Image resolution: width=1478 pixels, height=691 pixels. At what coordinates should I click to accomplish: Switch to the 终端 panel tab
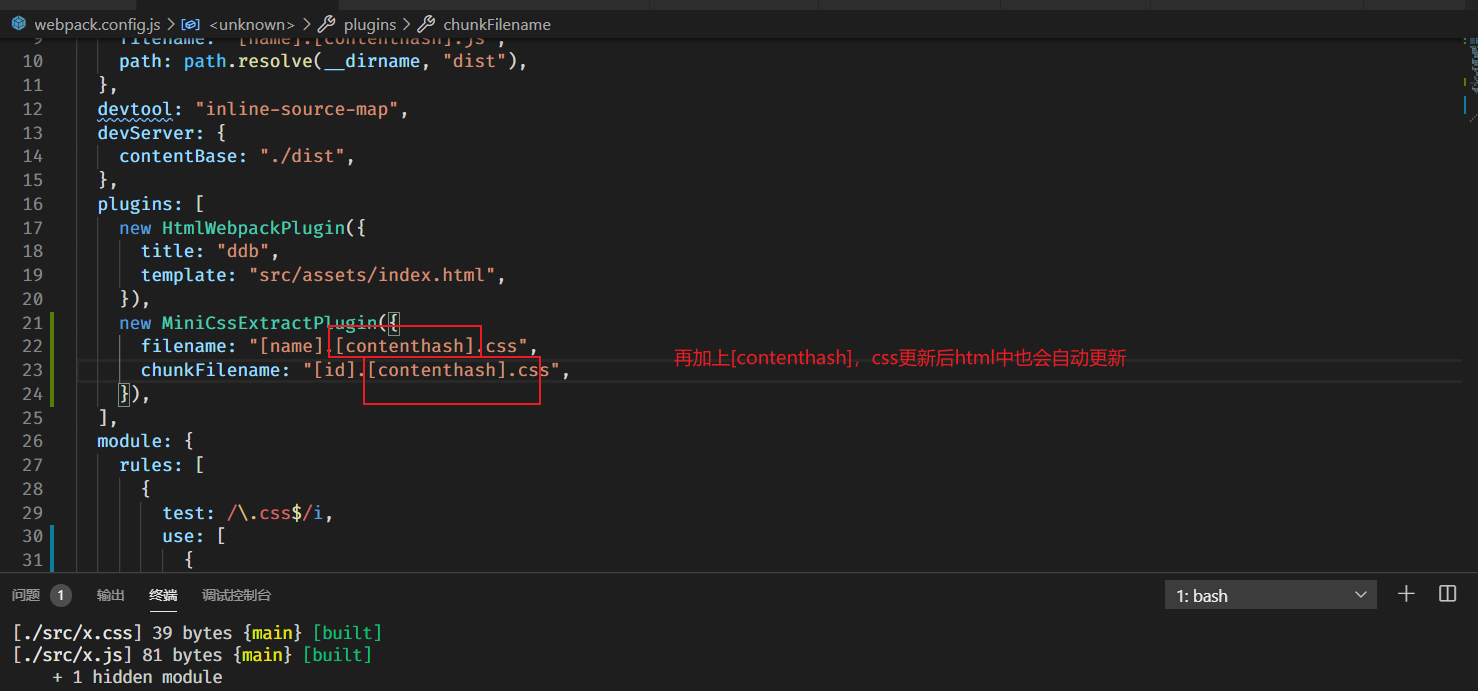(164, 595)
